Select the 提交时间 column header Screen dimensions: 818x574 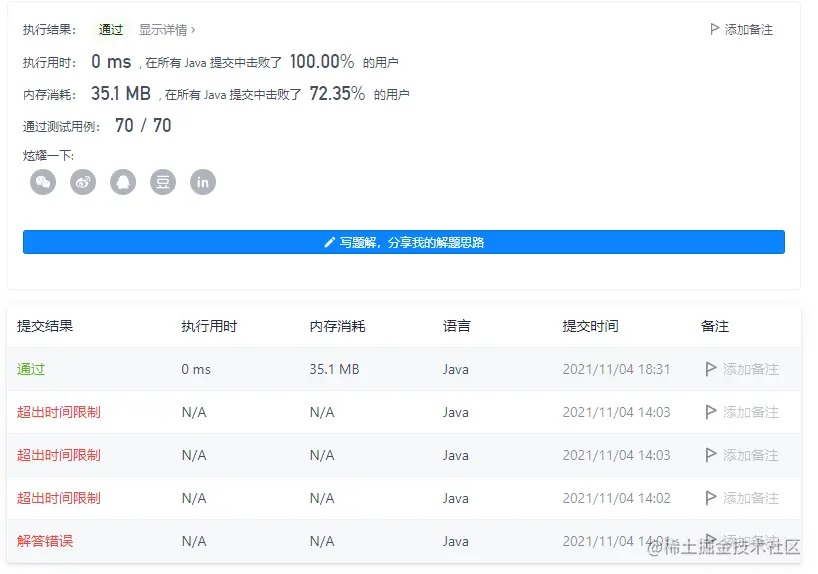(591, 326)
